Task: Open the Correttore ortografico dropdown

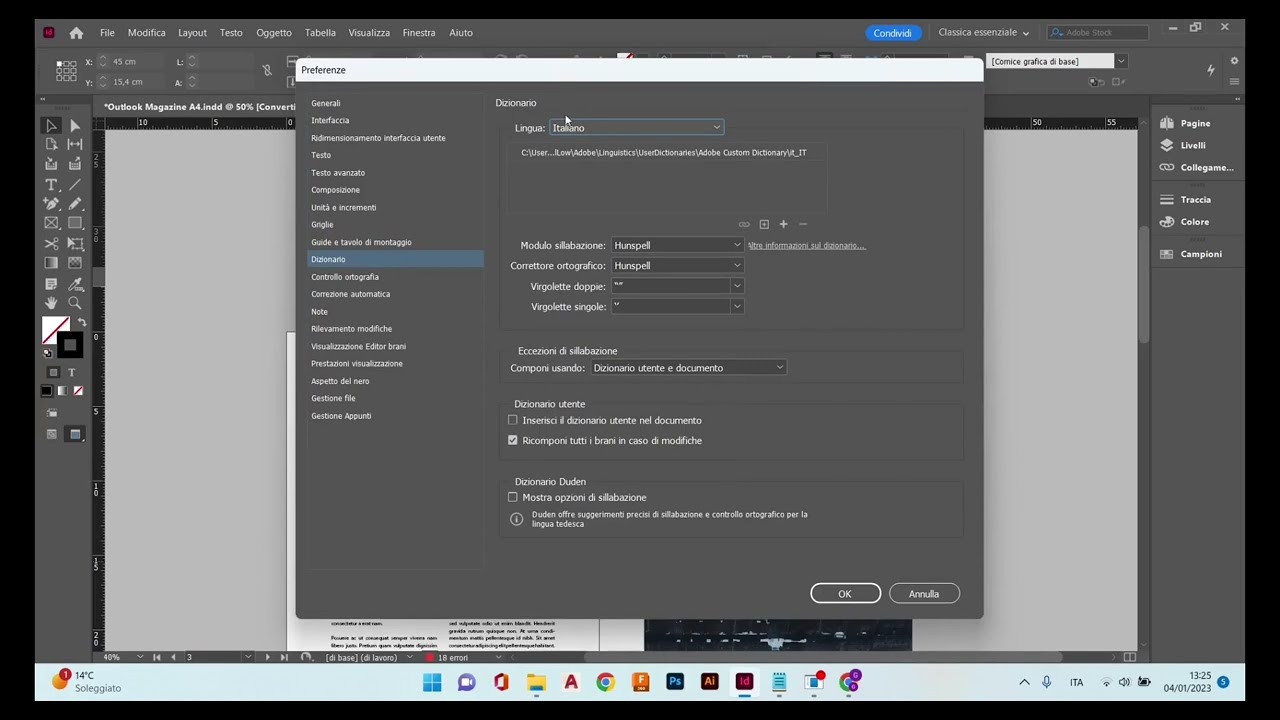Action: (x=678, y=266)
